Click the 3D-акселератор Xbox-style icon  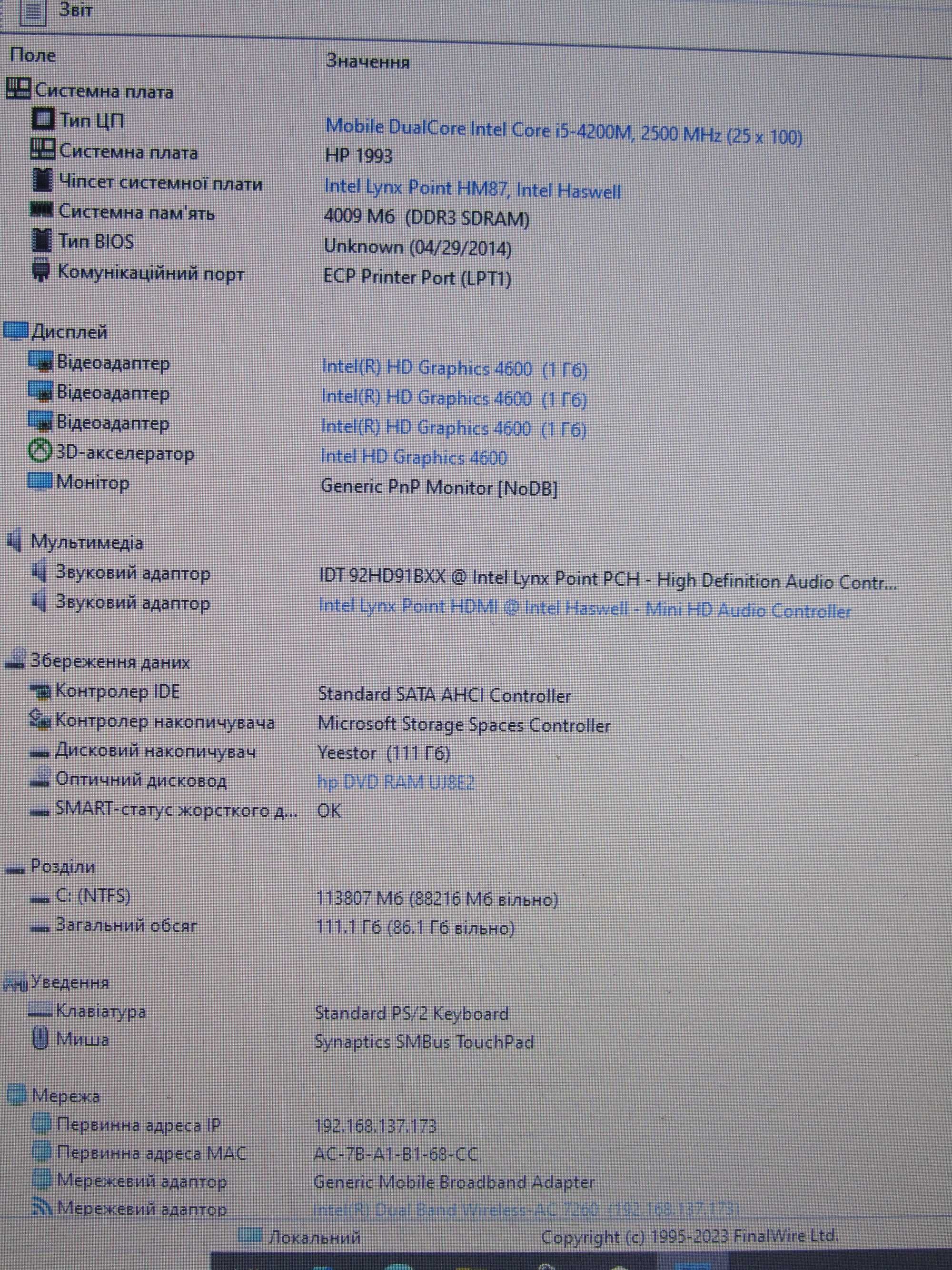40,451
